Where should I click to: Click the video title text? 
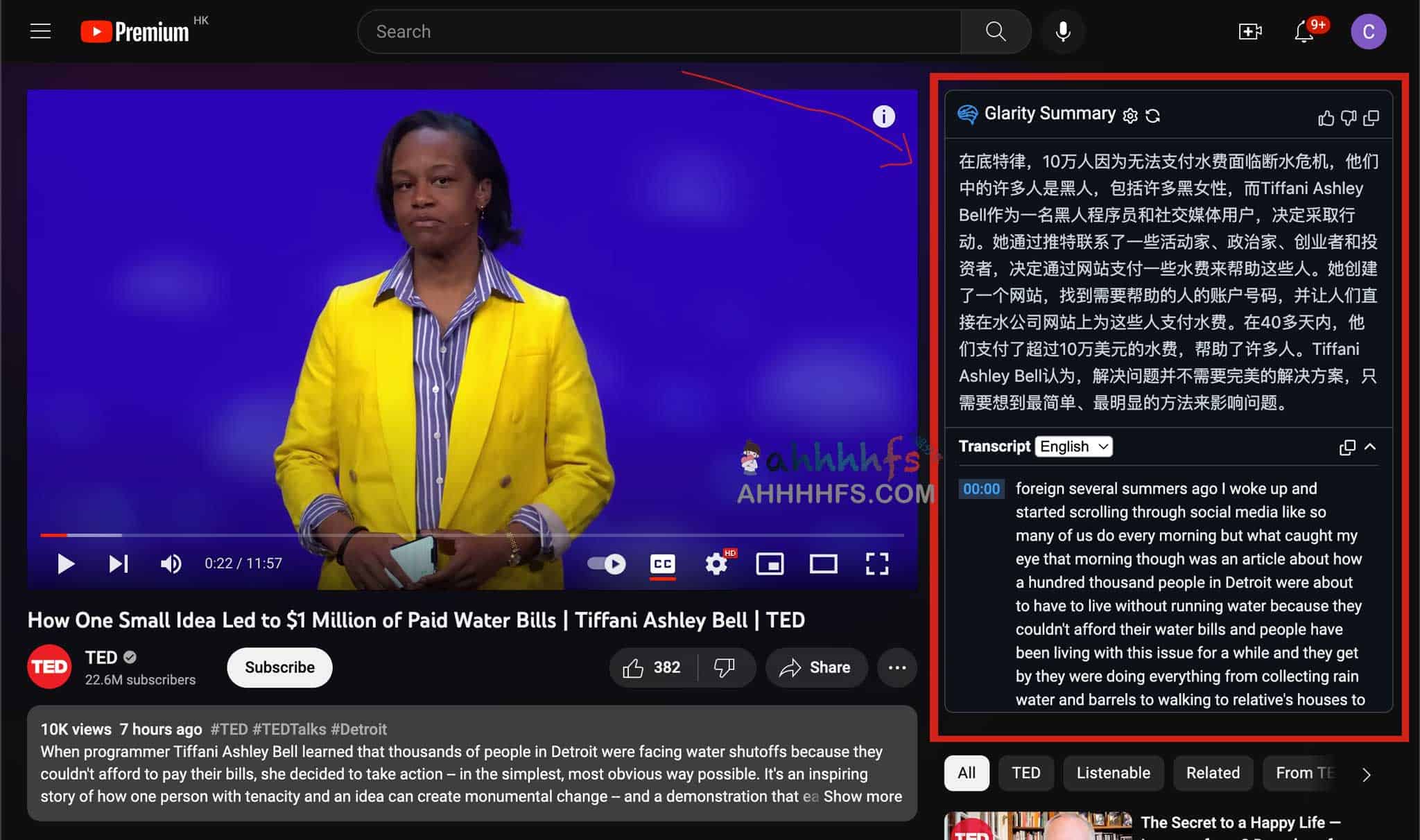(416, 620)
